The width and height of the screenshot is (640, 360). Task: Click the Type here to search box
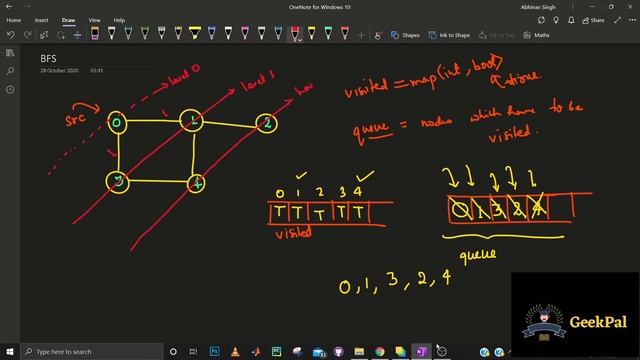click(92, 351)
